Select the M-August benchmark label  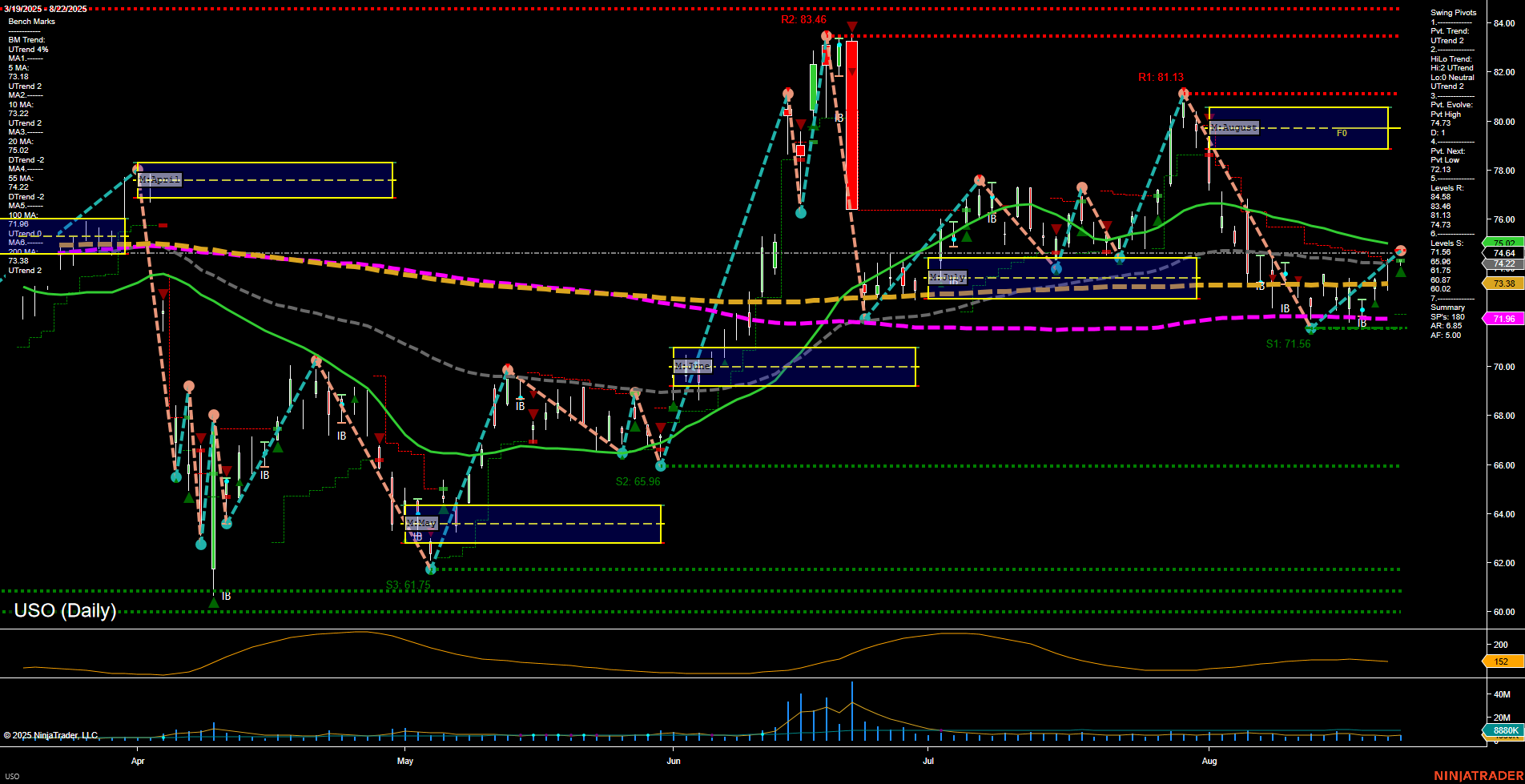click(x=1233, y=127)
